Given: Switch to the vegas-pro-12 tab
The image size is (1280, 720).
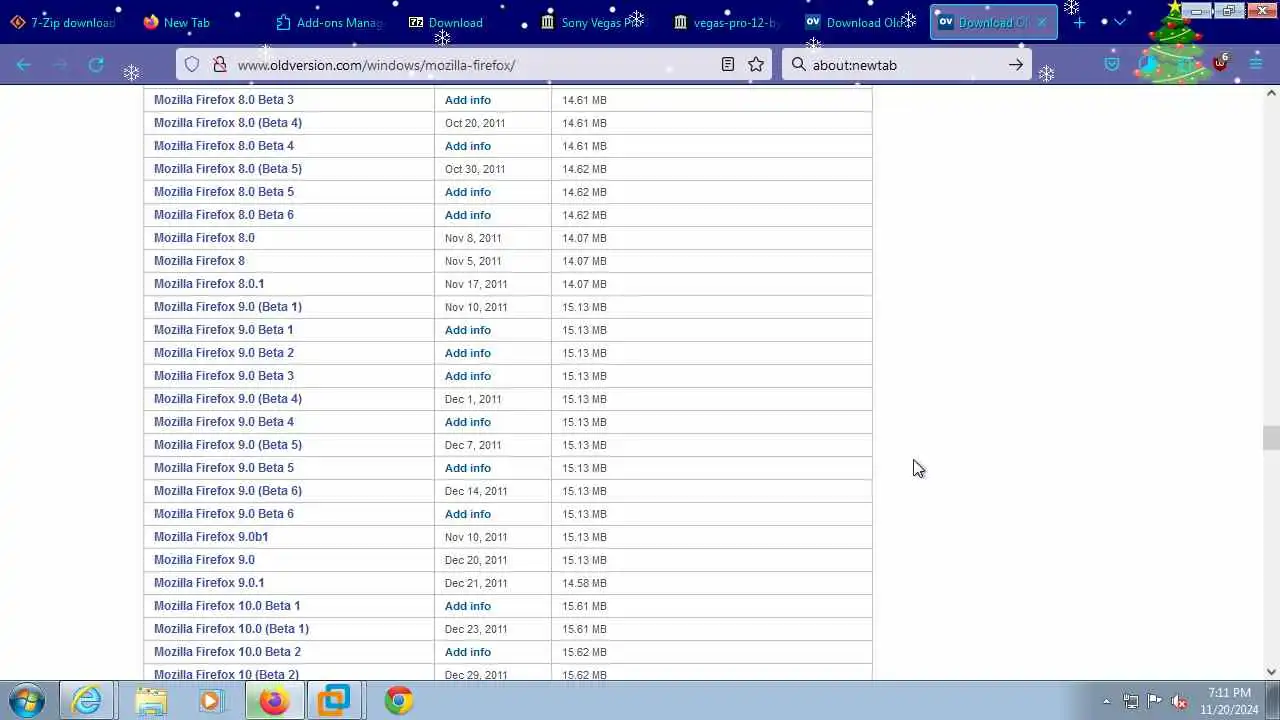Looking at the screenshot, I should coord(725,22).
